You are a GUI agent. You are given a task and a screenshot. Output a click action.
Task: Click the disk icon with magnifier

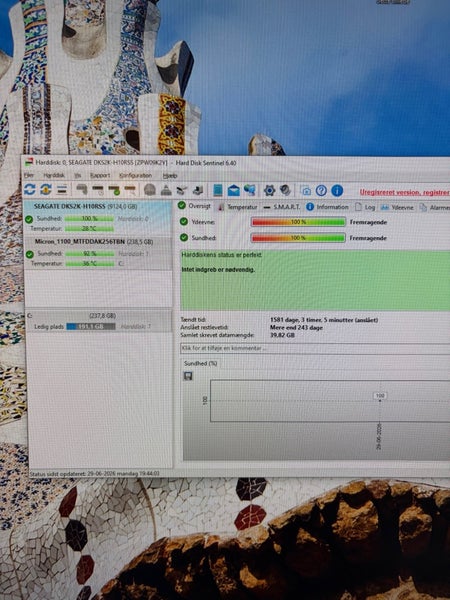coord(130,189)
